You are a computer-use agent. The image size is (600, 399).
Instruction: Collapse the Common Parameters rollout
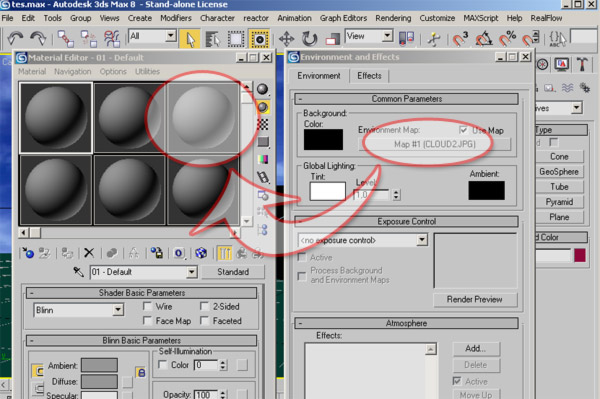(x=406, y=99)
